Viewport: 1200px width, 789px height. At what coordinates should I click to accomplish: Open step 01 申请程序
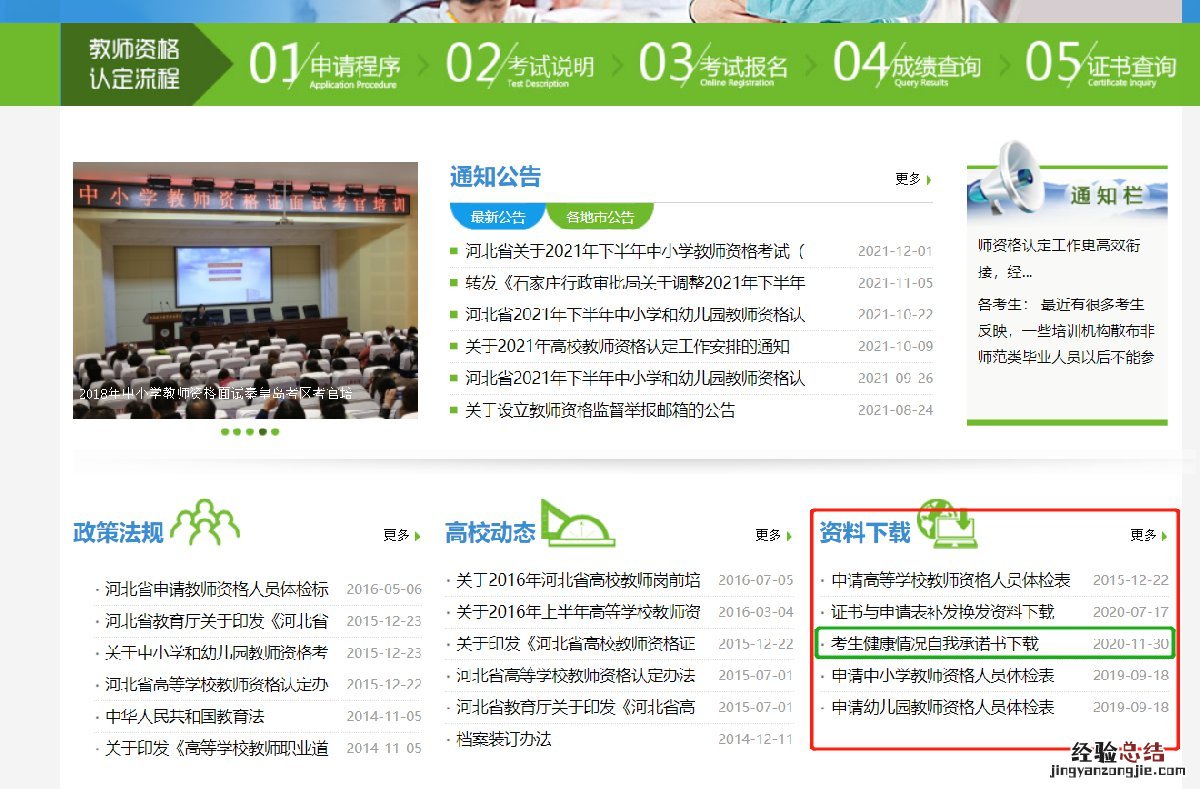325,64
